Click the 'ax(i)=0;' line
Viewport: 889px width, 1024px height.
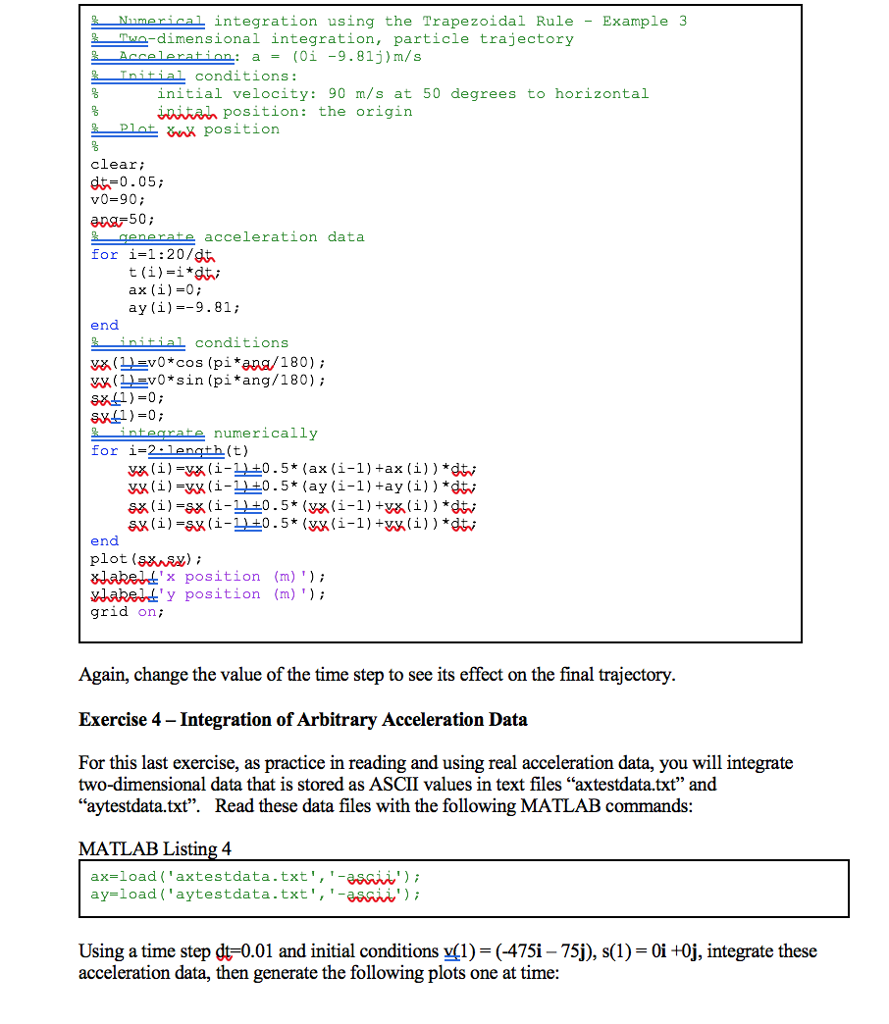(165, 289)
